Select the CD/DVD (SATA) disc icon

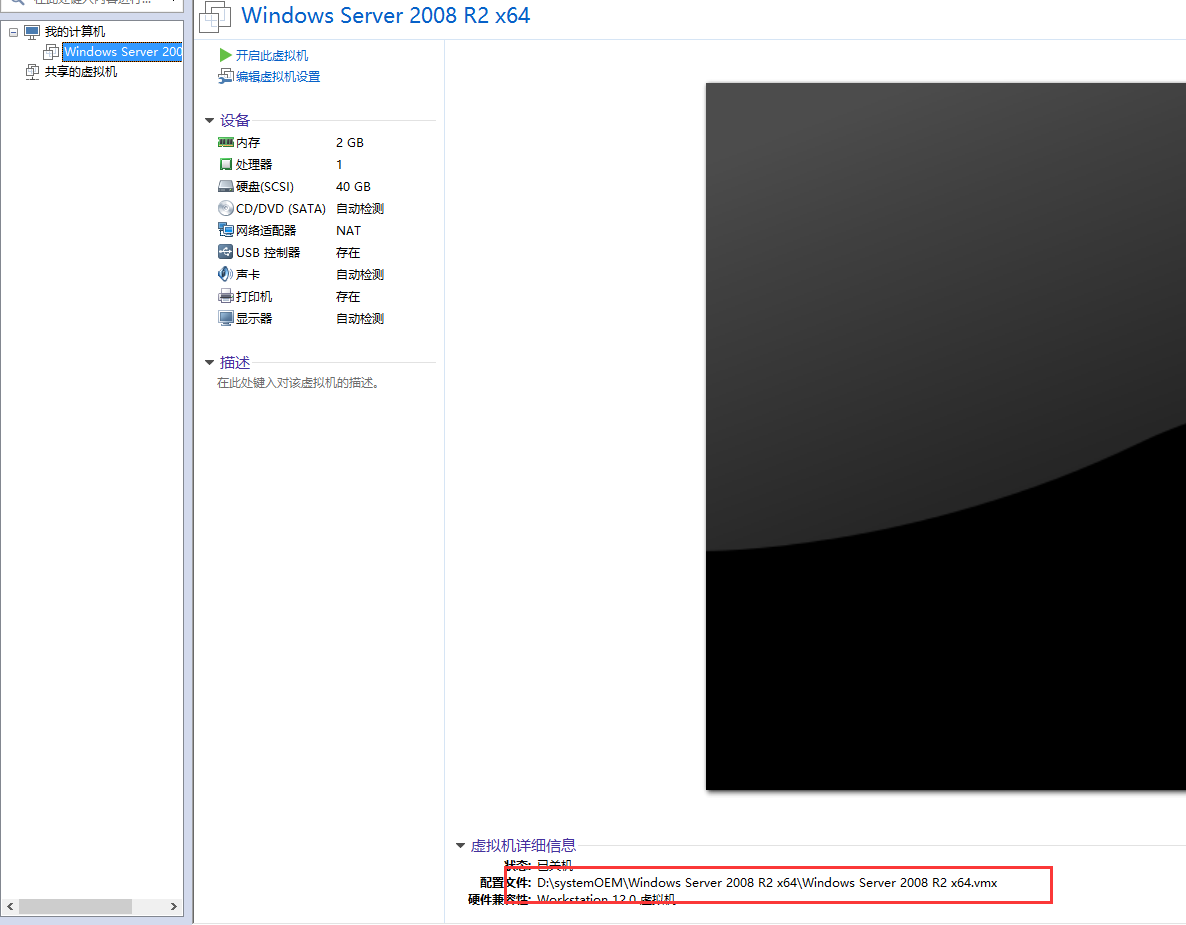click(225, 208)
